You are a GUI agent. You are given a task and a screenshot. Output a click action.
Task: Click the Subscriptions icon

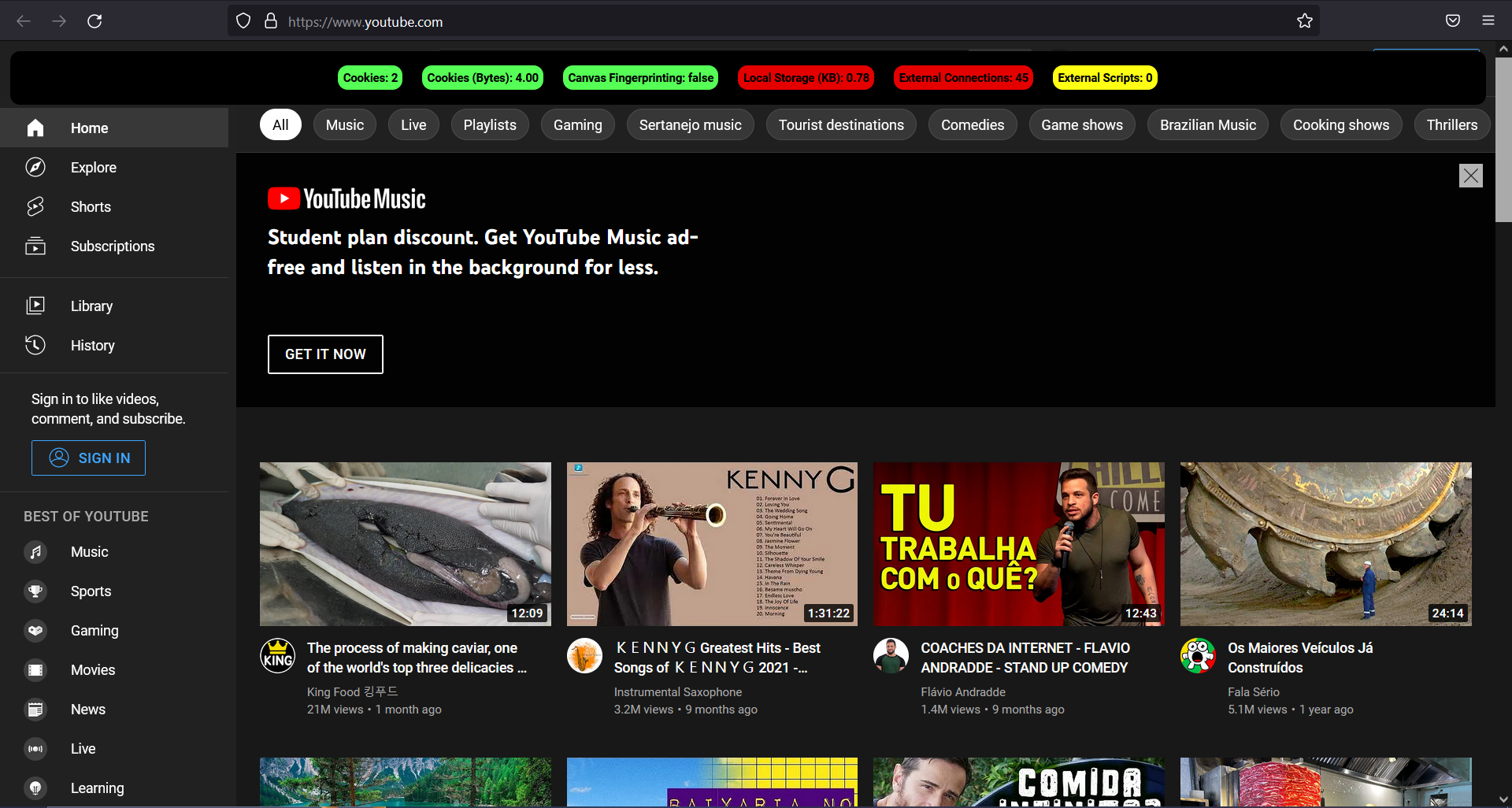coord(35,246)
